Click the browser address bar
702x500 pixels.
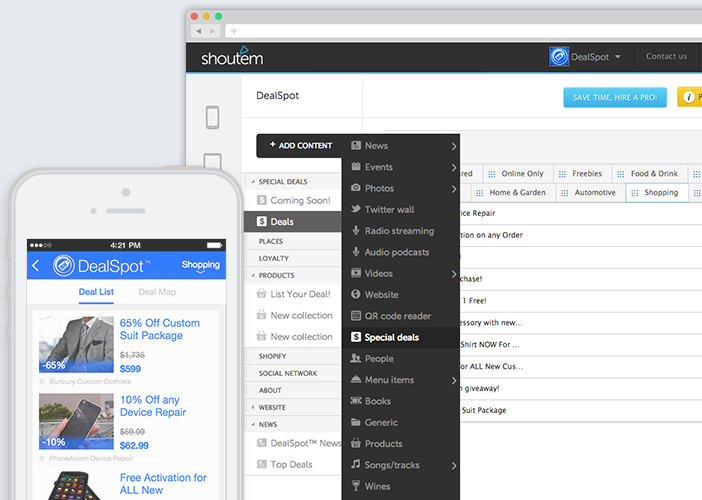click(x=463, y=31)
